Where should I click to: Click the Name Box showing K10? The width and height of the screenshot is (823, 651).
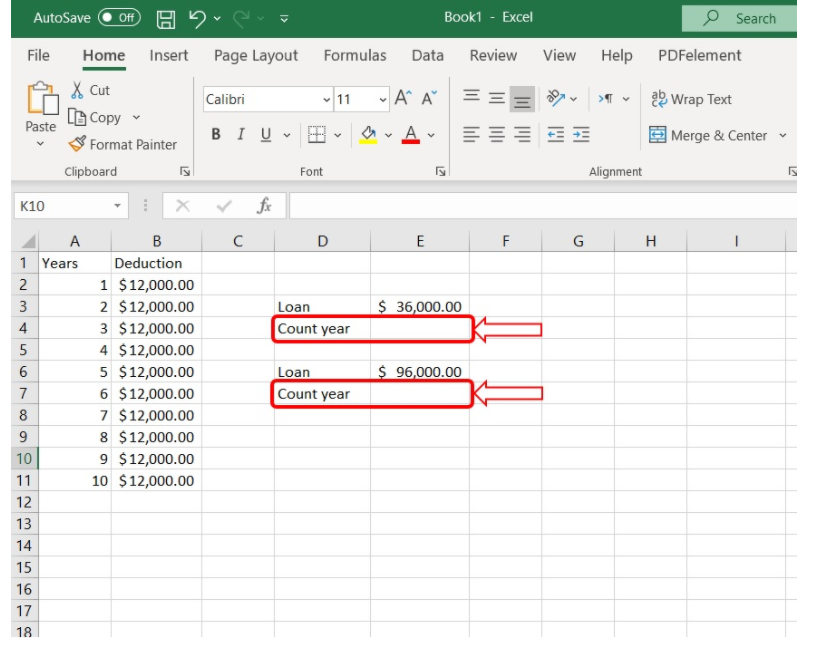tap(62, 206)
